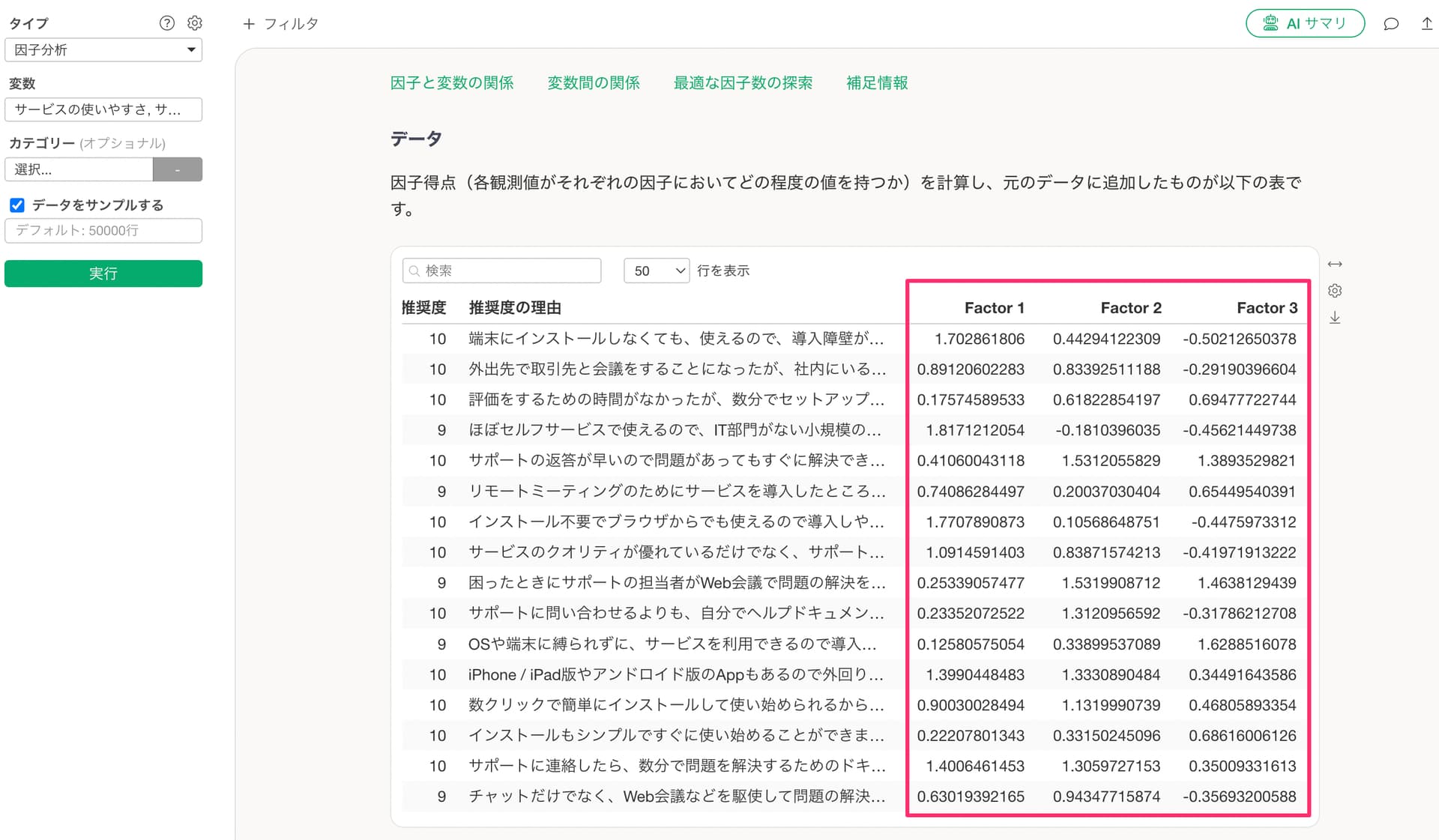Image resolution: width=1439 pixels, height=840 pixels.
Task: Open the comment bubble icon
Action: pos(1391,24)
